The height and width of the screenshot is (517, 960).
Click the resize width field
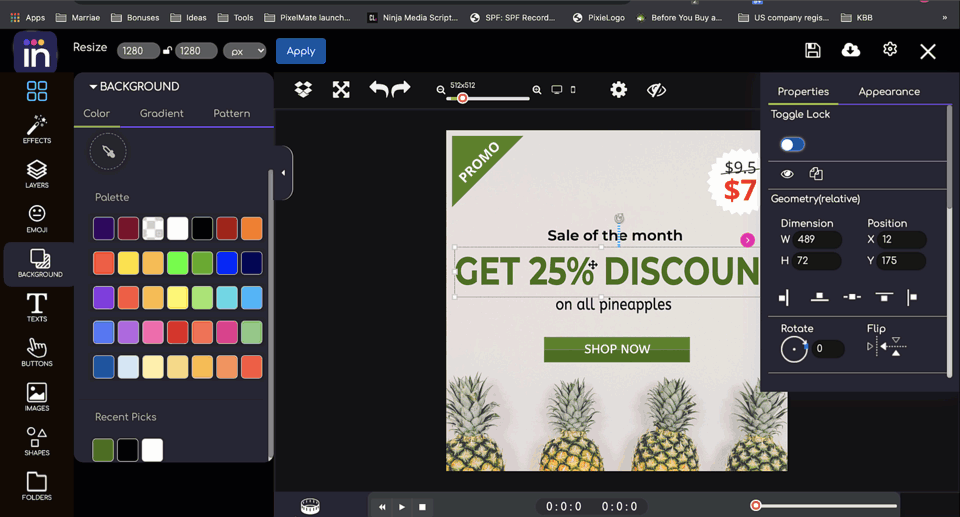tap(138, 51)
